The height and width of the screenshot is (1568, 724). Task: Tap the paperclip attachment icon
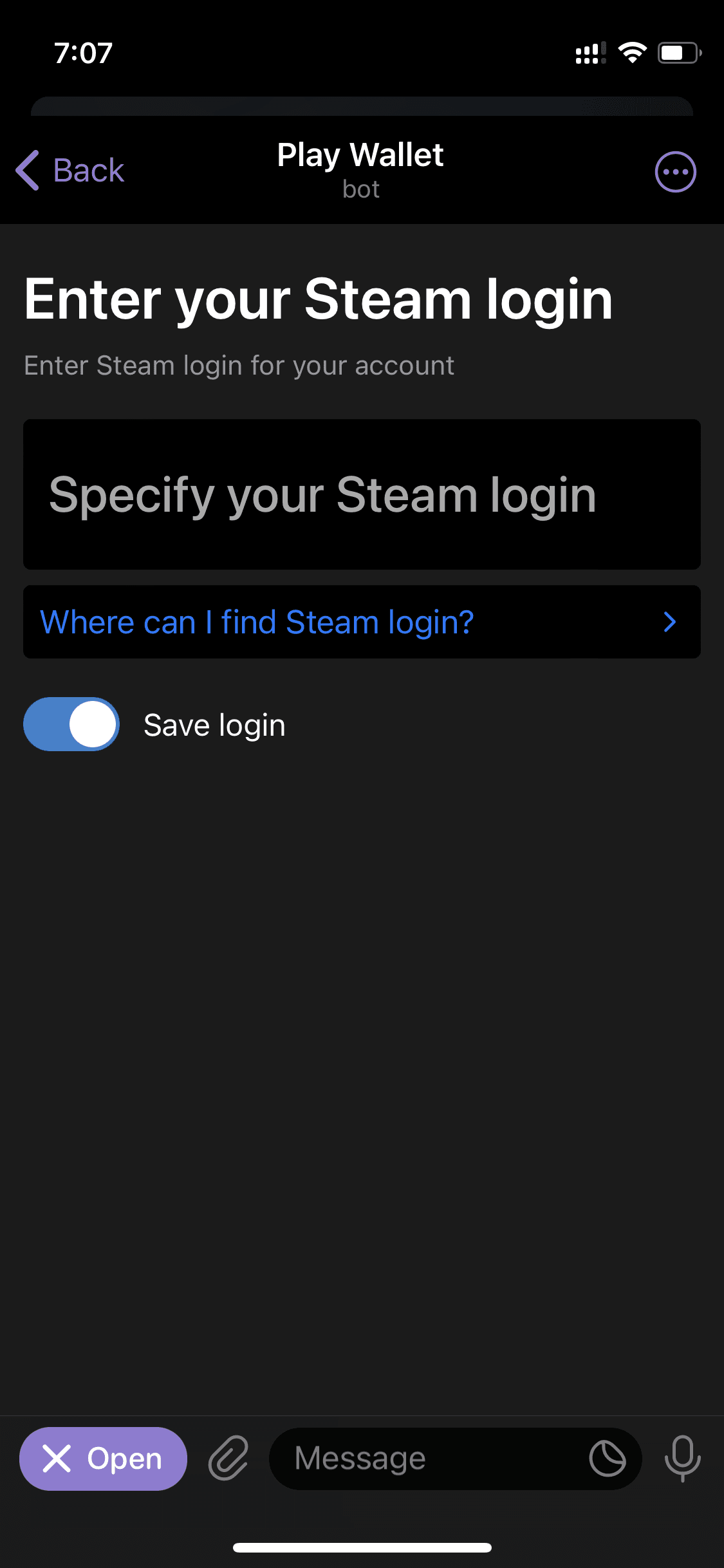tap(228, 1458)
